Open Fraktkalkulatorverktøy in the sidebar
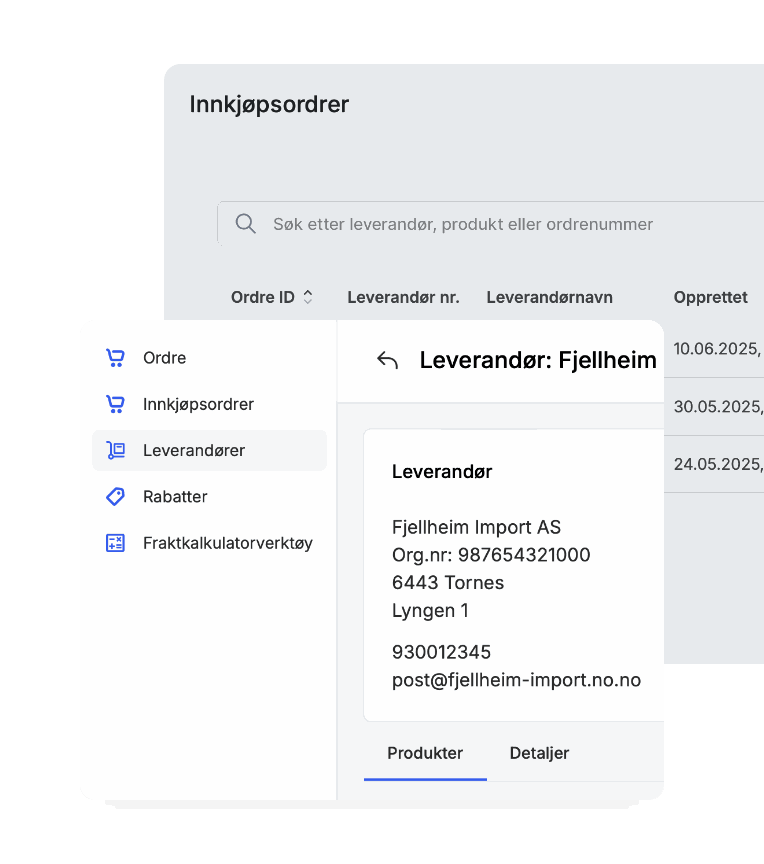The width and height of the screenshot is (764, 864). coord(209,543)
